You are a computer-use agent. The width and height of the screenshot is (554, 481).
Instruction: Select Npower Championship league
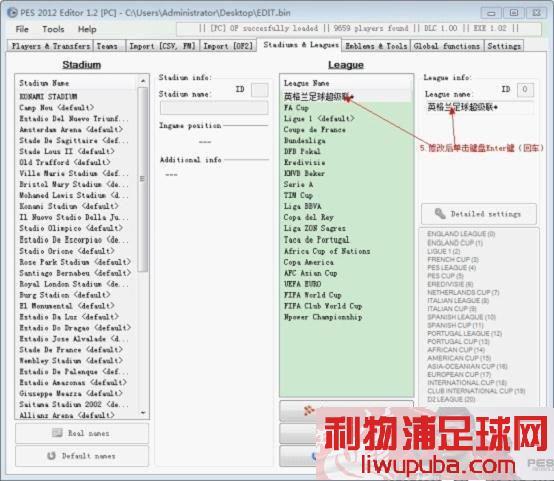coord(347,317)
